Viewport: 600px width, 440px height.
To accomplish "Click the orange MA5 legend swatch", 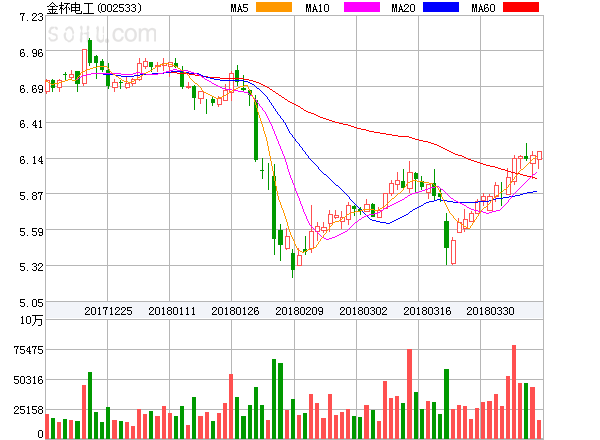I will point(274,7).
